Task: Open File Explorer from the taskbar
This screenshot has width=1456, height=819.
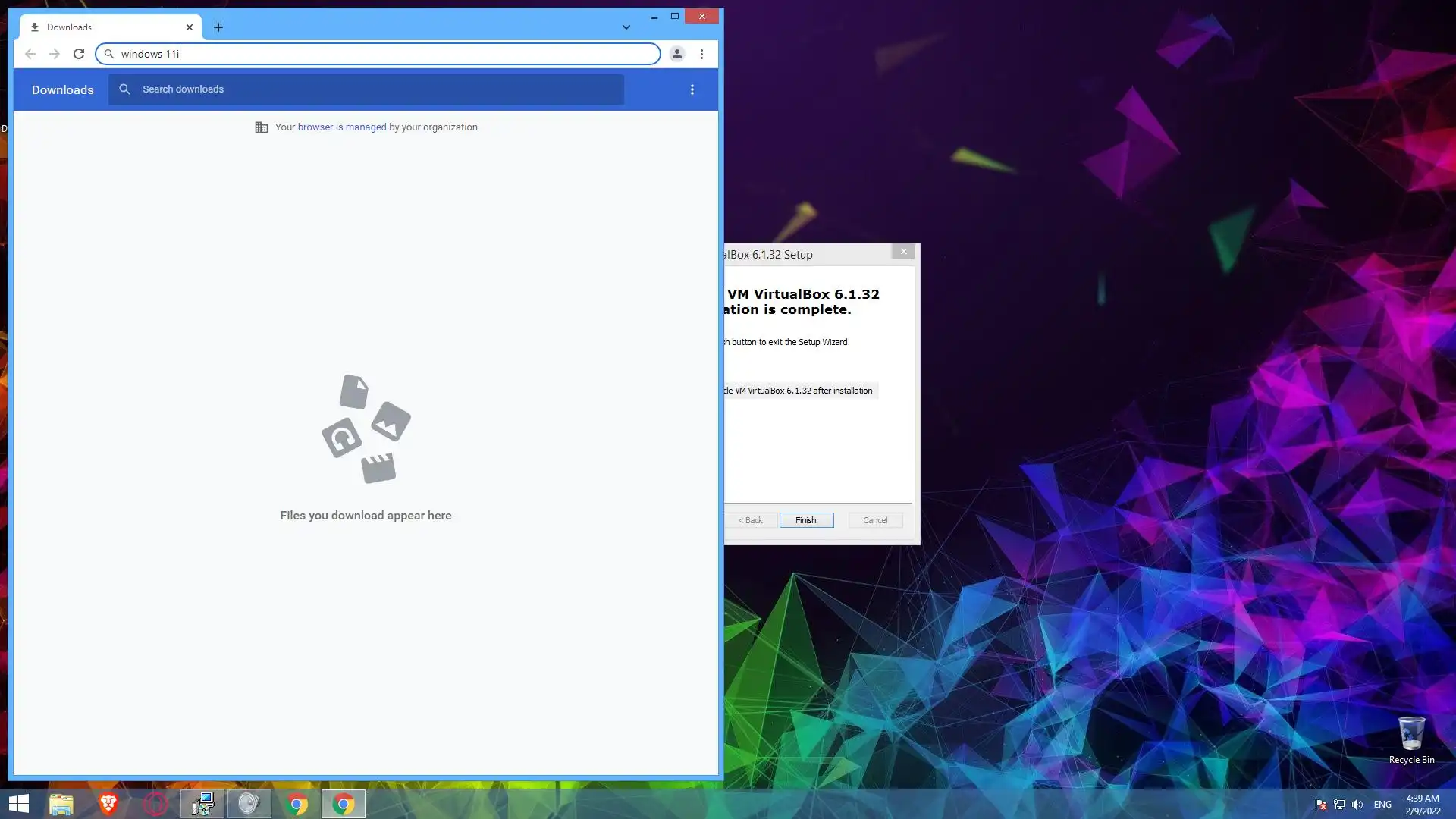Action: (61, 804)
